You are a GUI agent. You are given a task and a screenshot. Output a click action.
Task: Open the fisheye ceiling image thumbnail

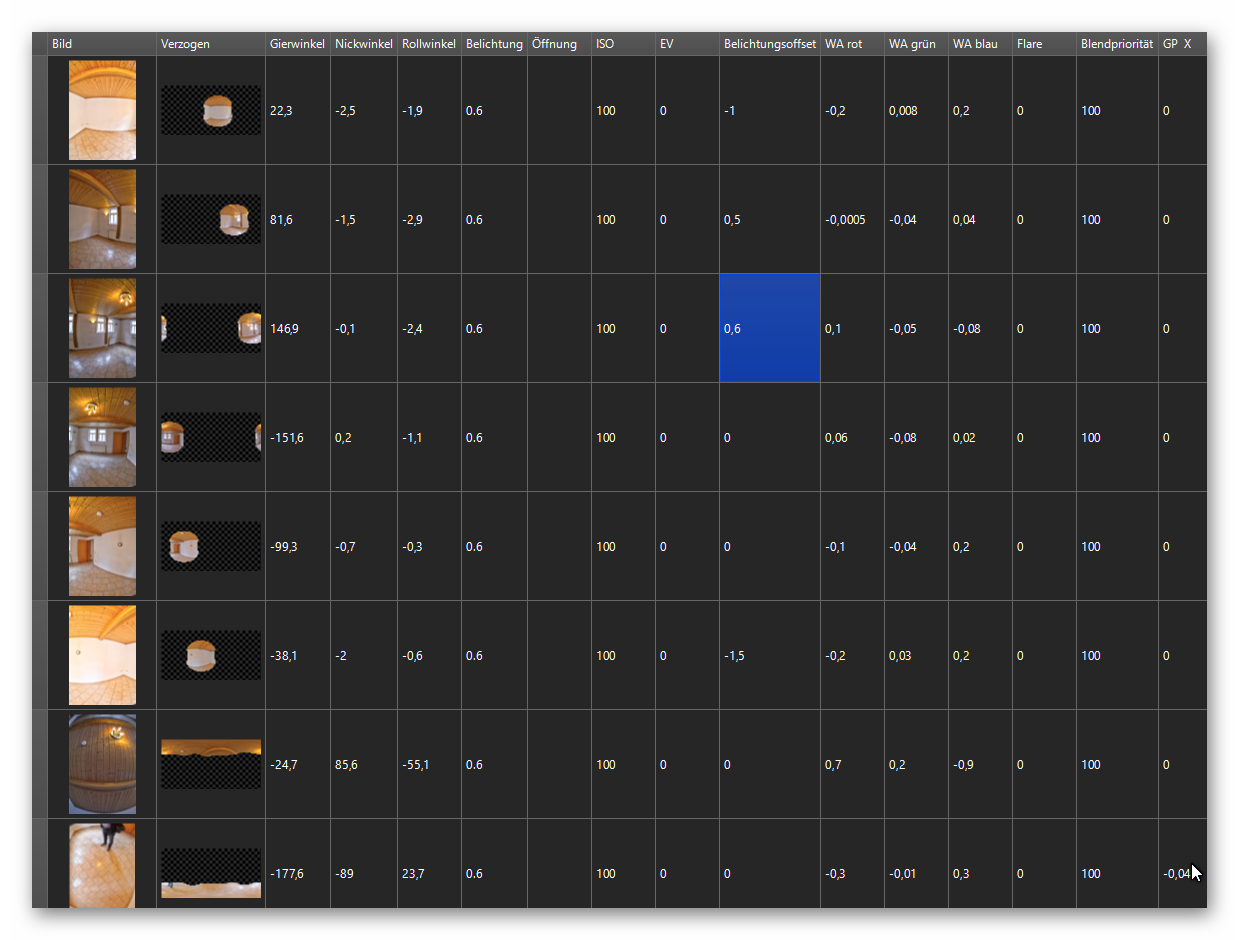pyautogui.click(x=102, y=764)
